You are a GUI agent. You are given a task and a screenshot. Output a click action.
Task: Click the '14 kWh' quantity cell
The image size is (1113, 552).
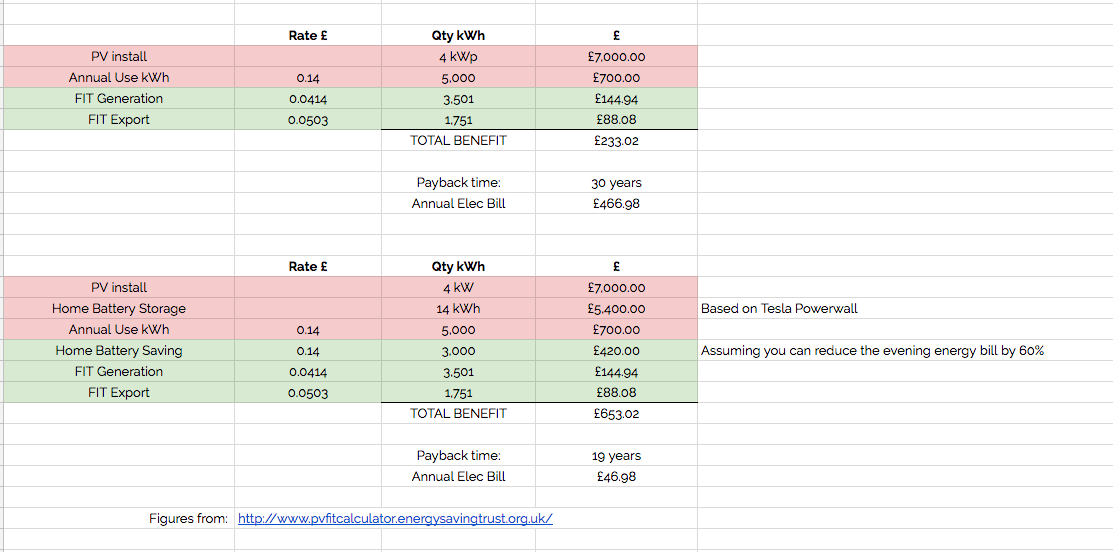click(458, 309)
